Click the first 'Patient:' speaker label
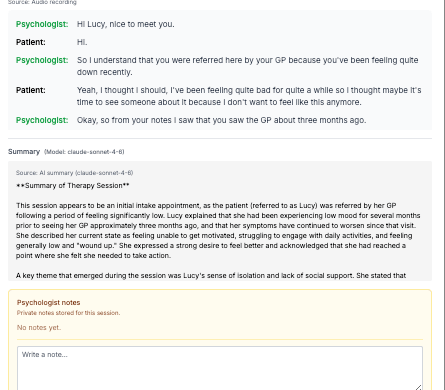The width and height of the screenshot is (445, 390). tap(31, 42)
